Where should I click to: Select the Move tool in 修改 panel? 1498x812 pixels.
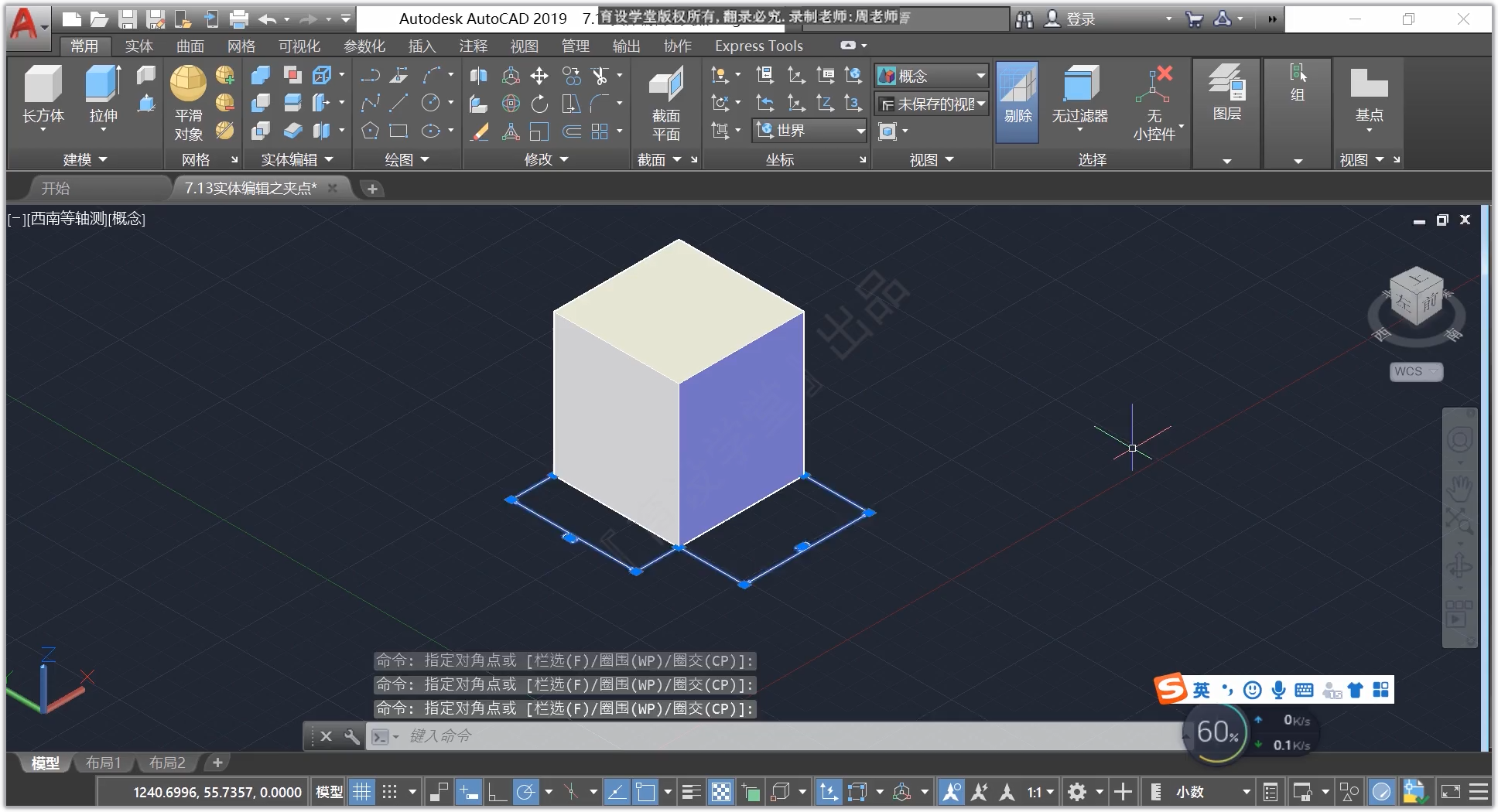coord(539,76)
